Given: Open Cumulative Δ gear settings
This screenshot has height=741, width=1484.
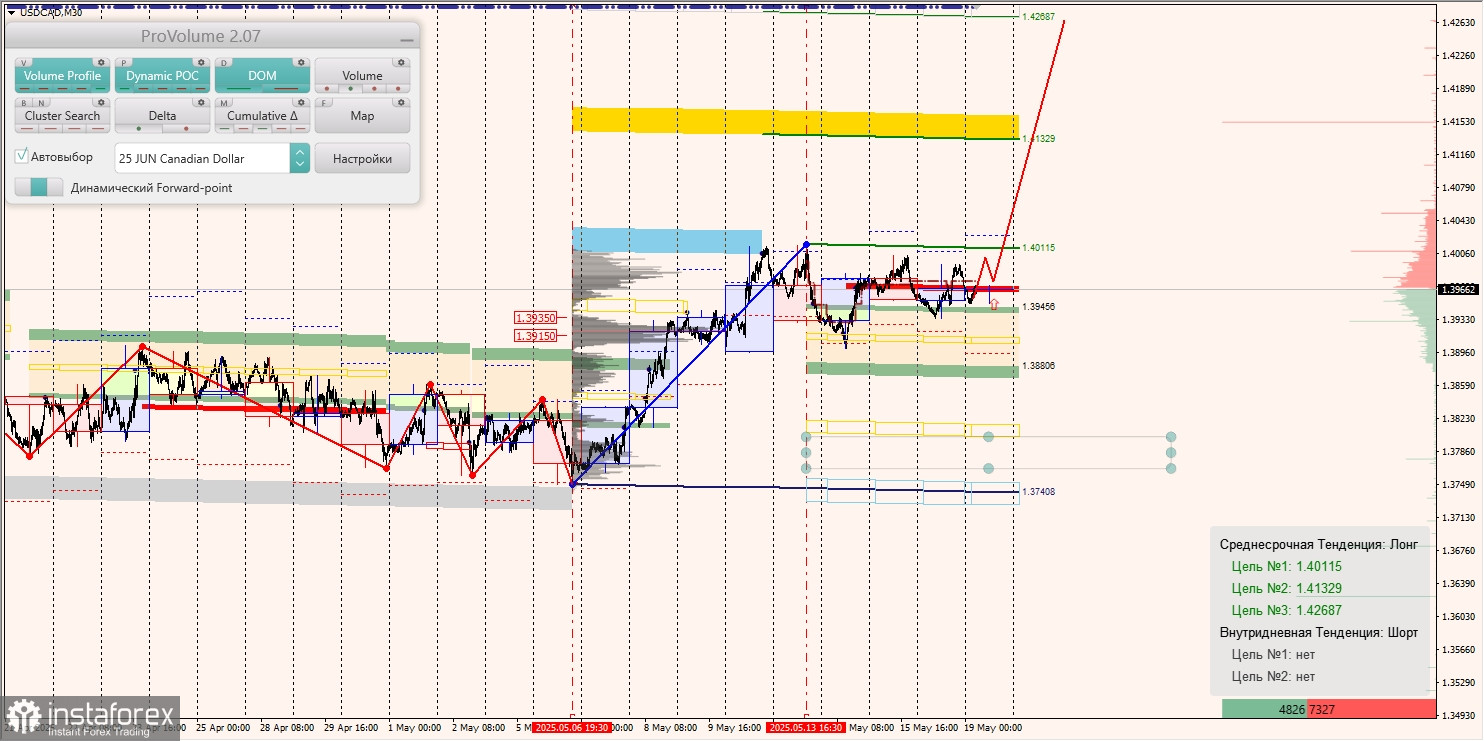Looking at the screenshot, I should point(301,103).
